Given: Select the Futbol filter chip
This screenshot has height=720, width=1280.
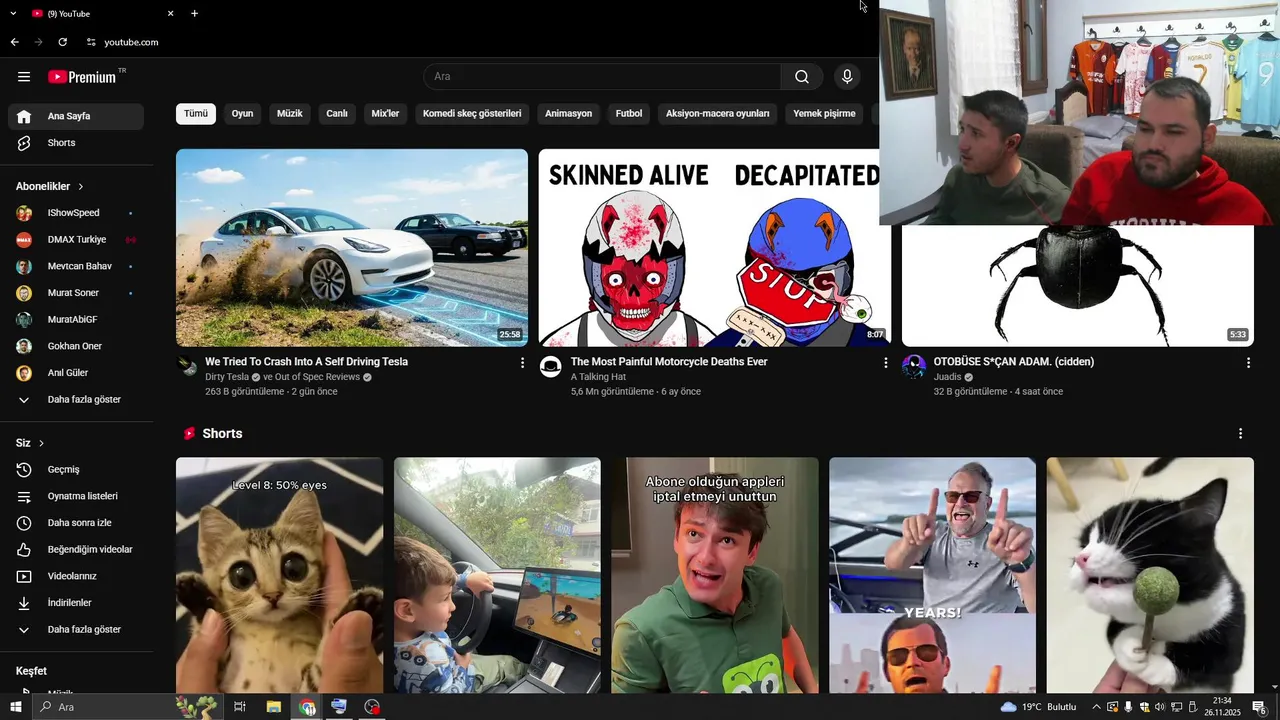Looking at the screenshot, I should point(629,114).
